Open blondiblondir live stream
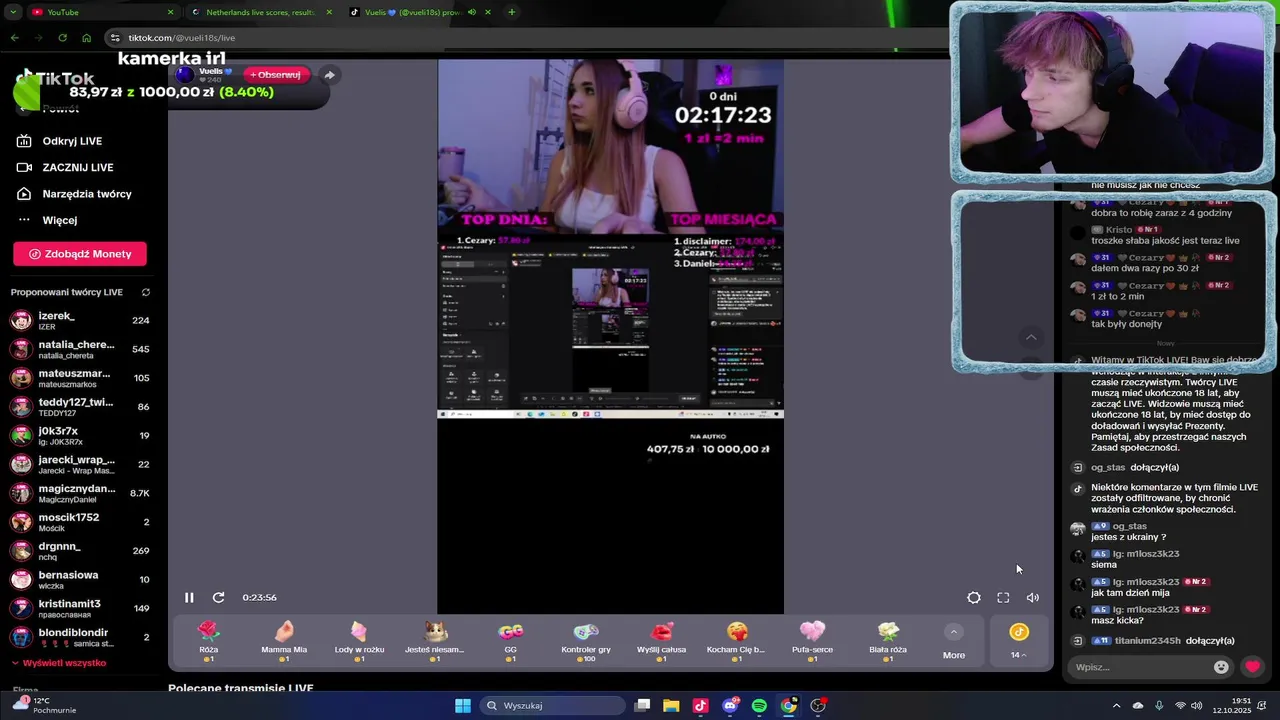This screenshot has width=1280, height=720. [x=80, y=637]
